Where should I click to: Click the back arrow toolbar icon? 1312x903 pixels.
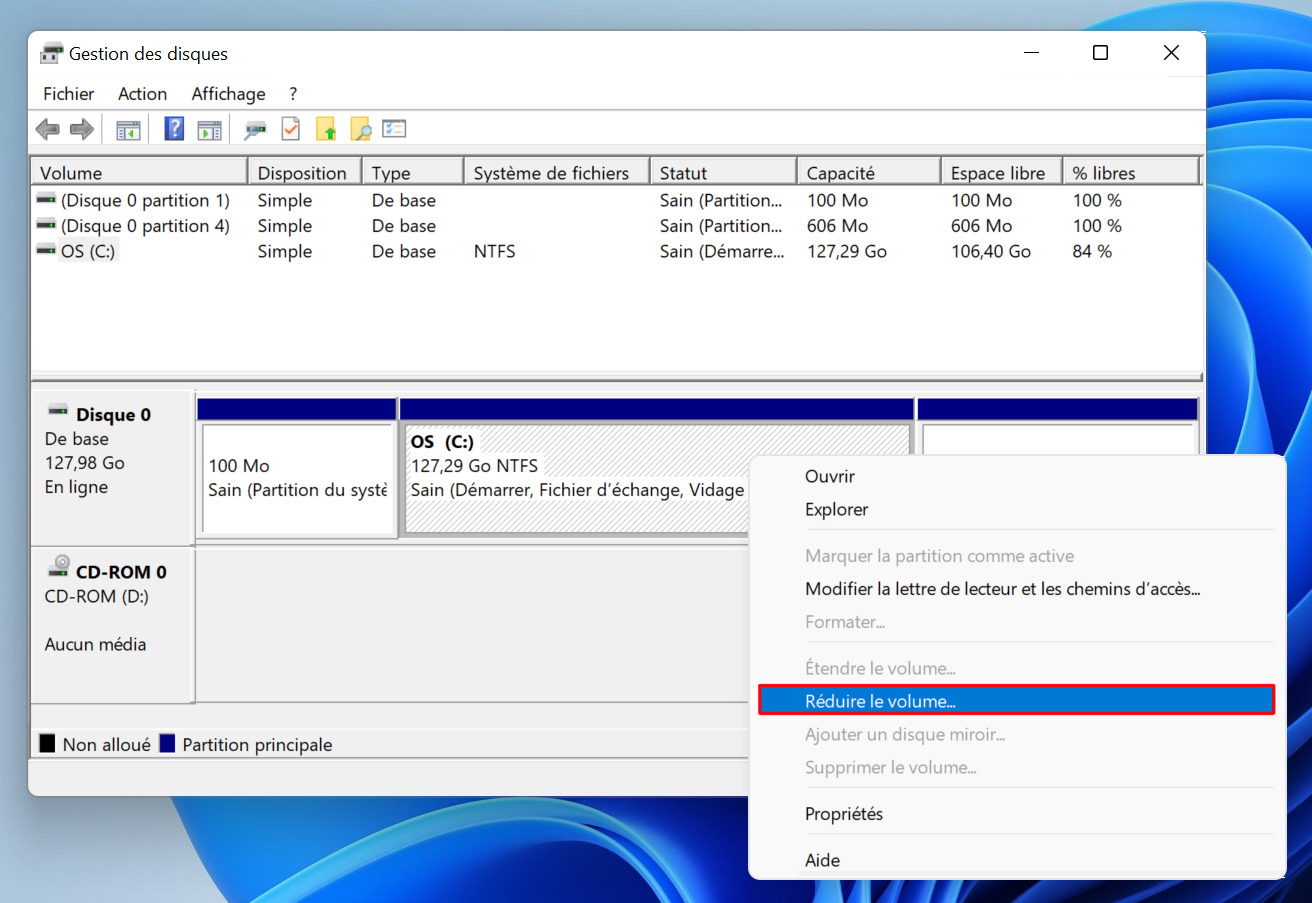47,129
